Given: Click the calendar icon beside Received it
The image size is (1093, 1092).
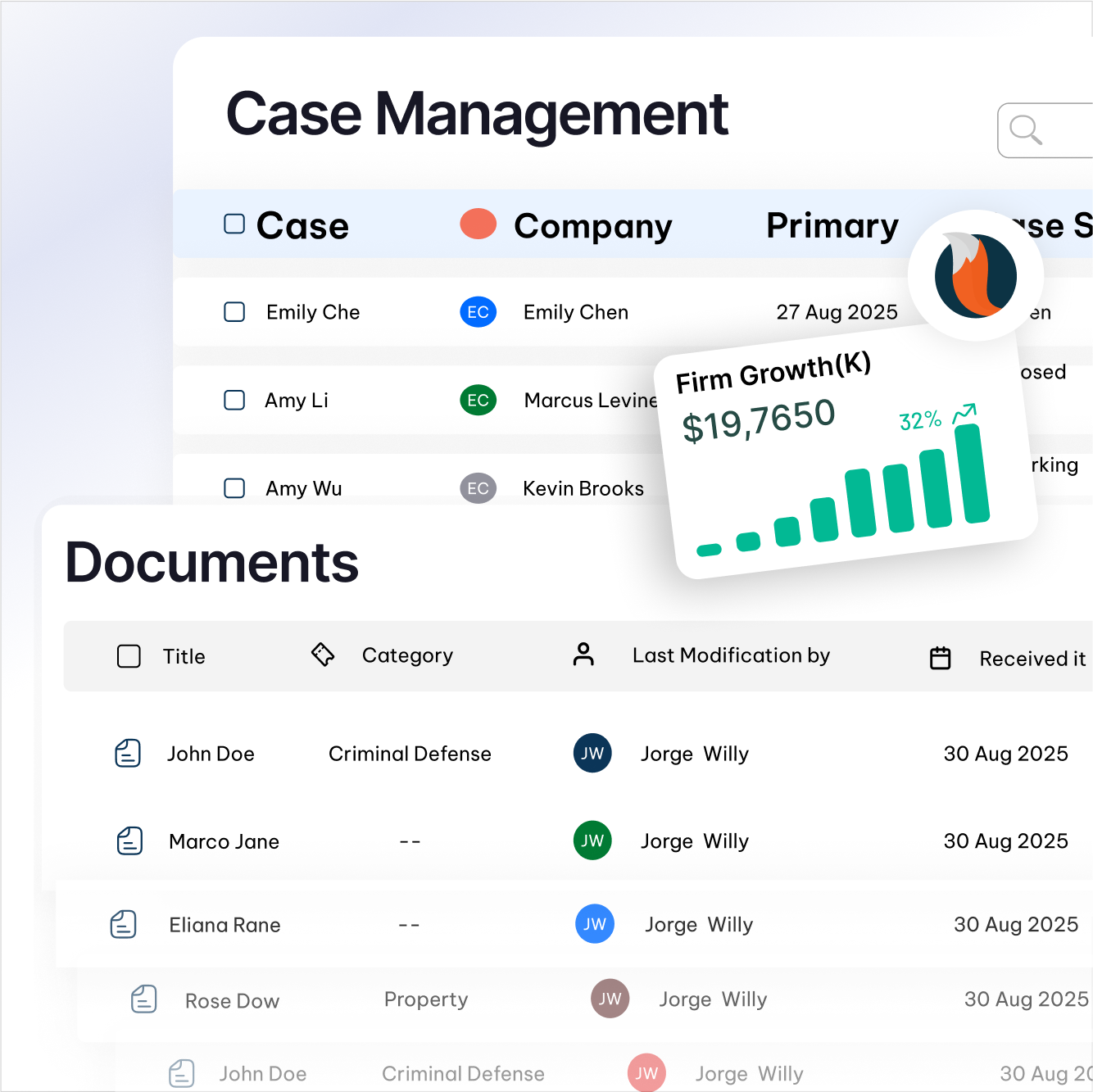Looking at the screenshot, I should tap(941, 657).
